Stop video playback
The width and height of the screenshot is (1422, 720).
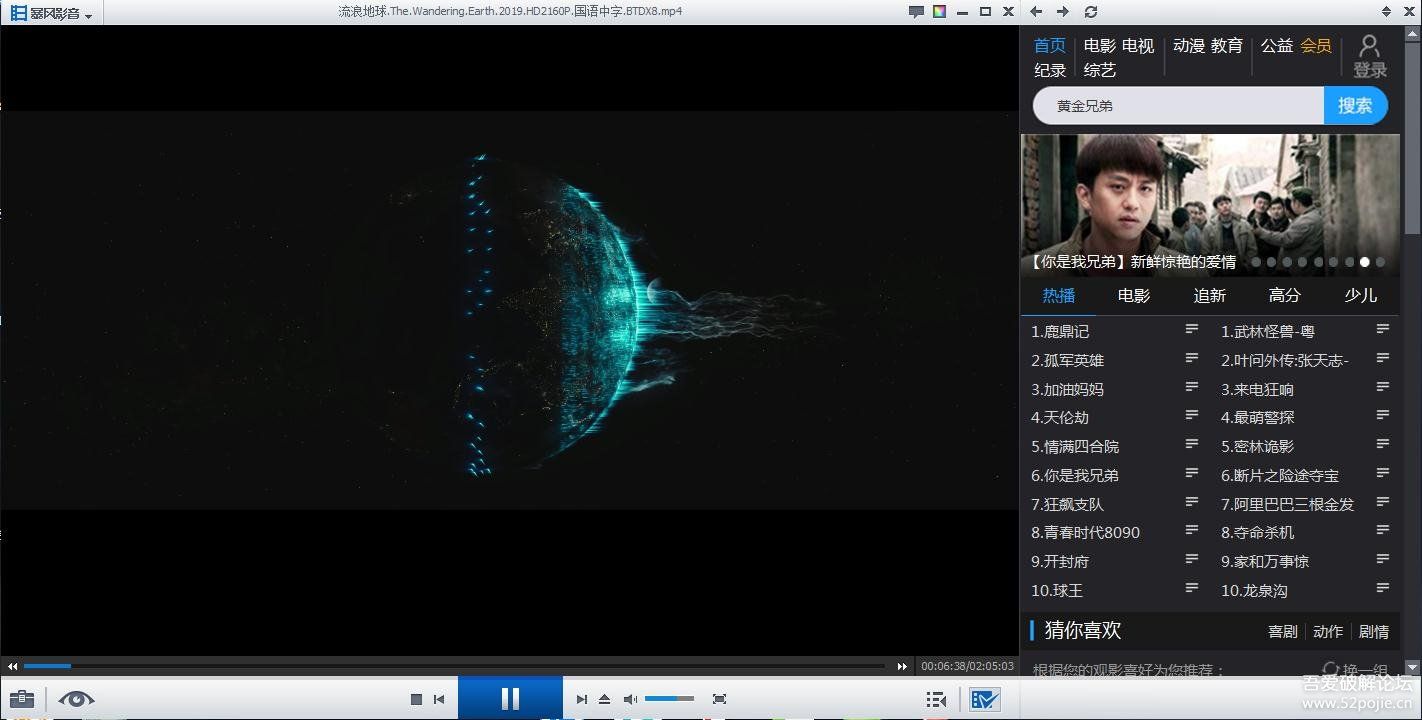pos(416,699)
